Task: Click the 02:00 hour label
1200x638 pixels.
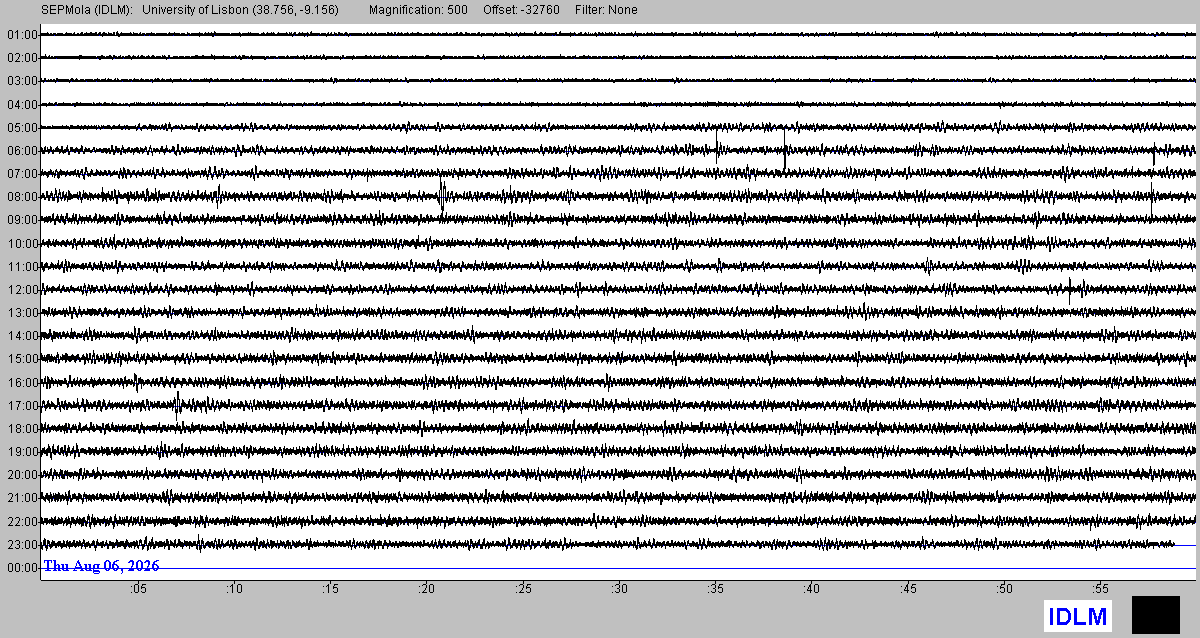Action: pyautogui.click(x=21, y=57)
